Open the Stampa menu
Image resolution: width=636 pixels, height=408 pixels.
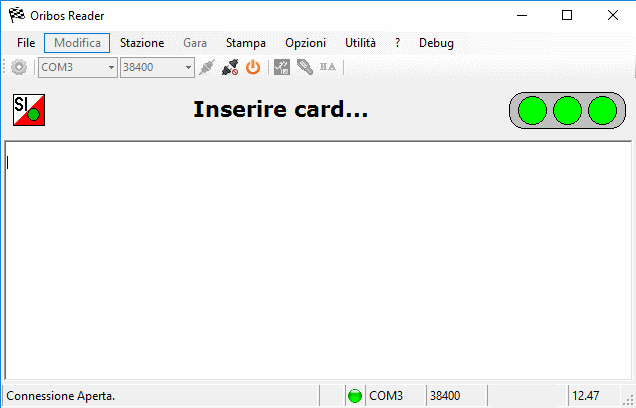click(246, 43)
